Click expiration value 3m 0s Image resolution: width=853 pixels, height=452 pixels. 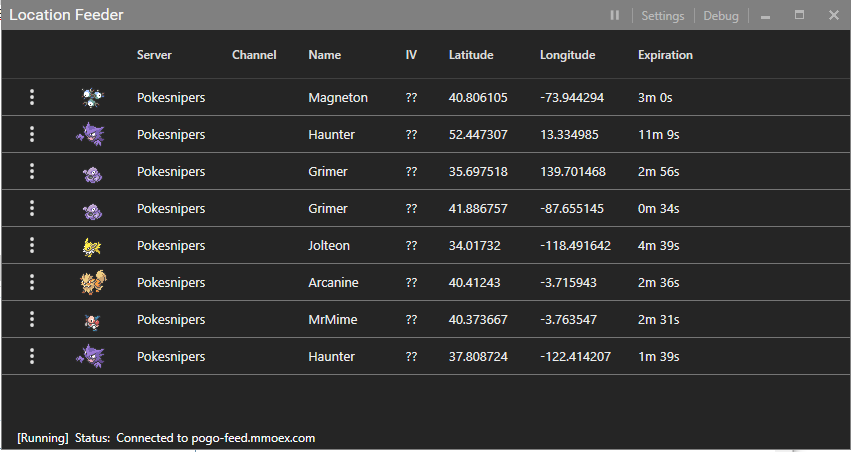pyautogui.click(x=655, y=98)
